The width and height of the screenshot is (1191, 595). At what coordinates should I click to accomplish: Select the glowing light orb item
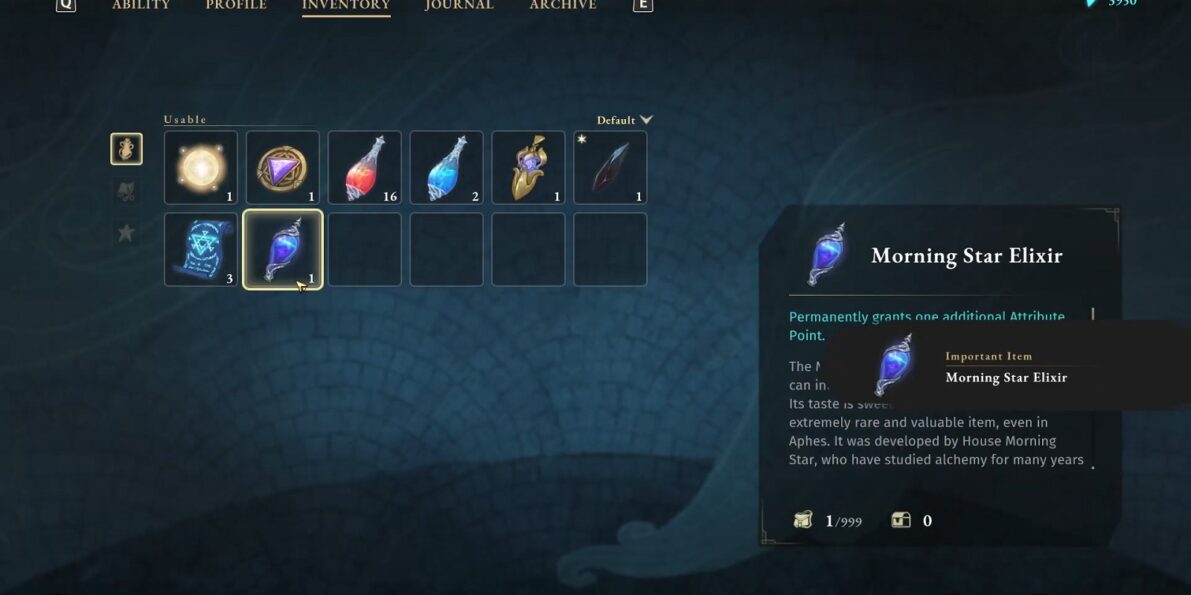tap(201, 167)
